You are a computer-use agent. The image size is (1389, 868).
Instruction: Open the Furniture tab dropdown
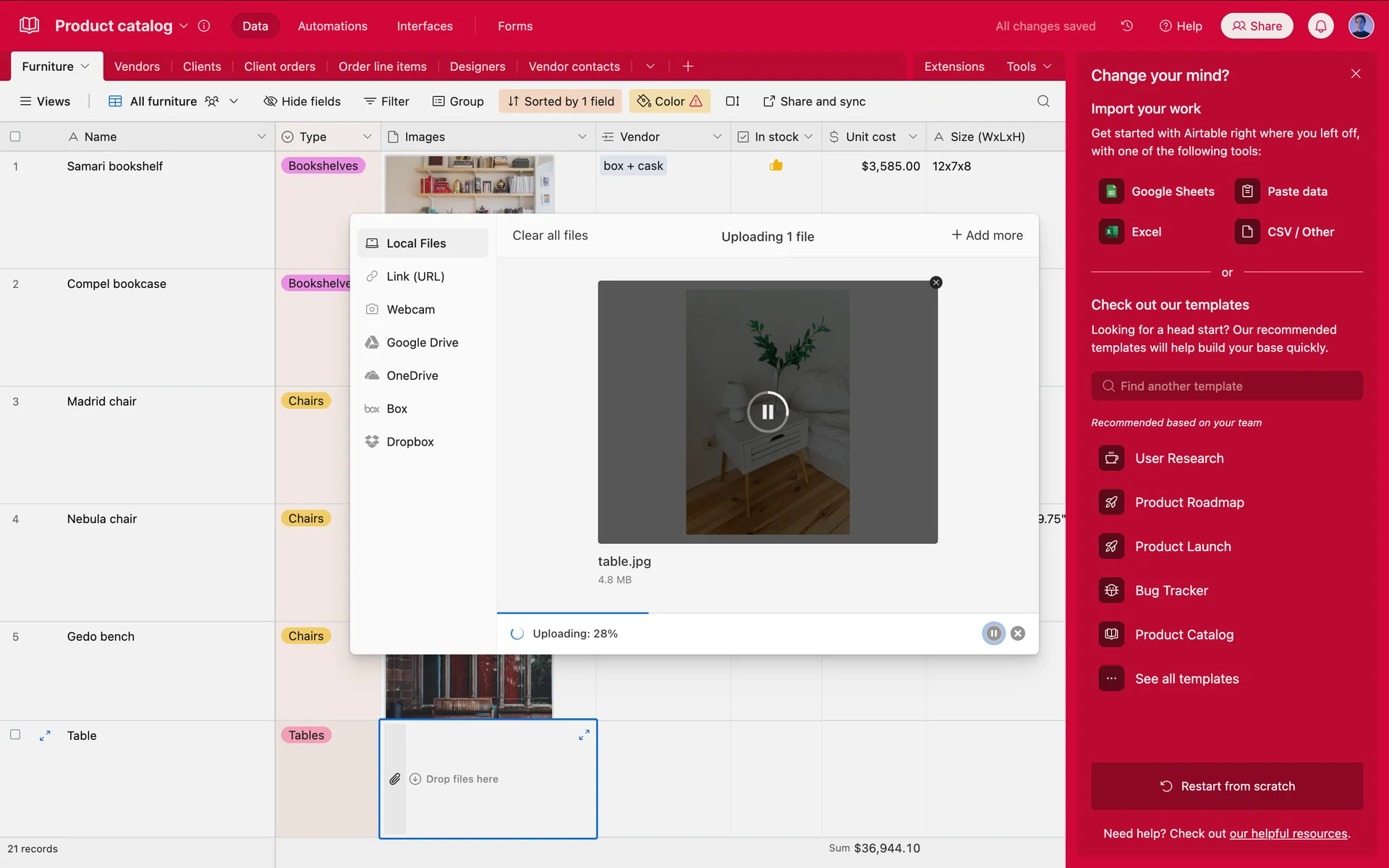(x=85, y=67)
